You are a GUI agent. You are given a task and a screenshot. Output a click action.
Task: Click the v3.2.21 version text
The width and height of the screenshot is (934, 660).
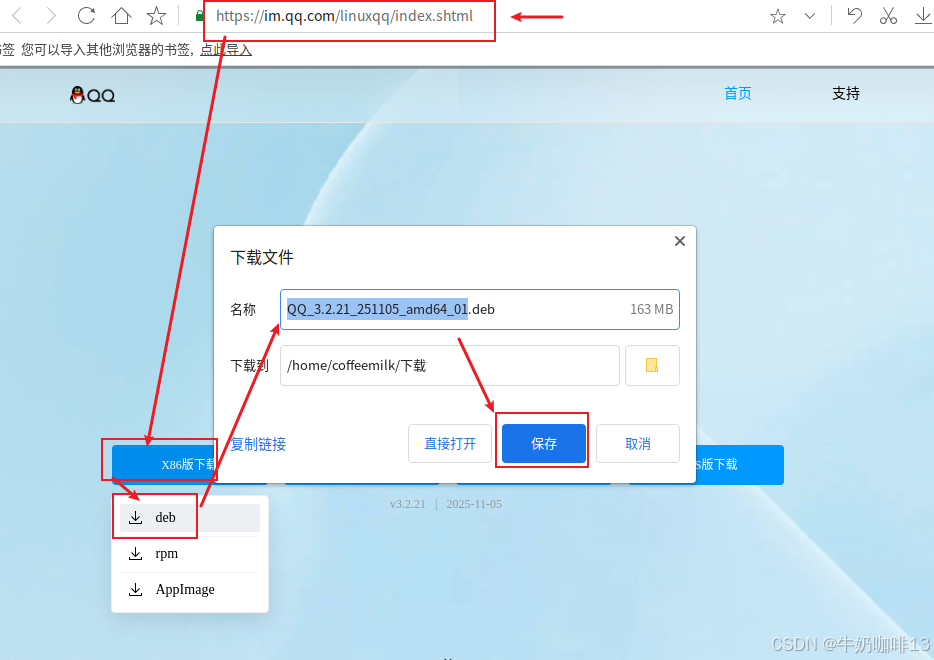408,504
